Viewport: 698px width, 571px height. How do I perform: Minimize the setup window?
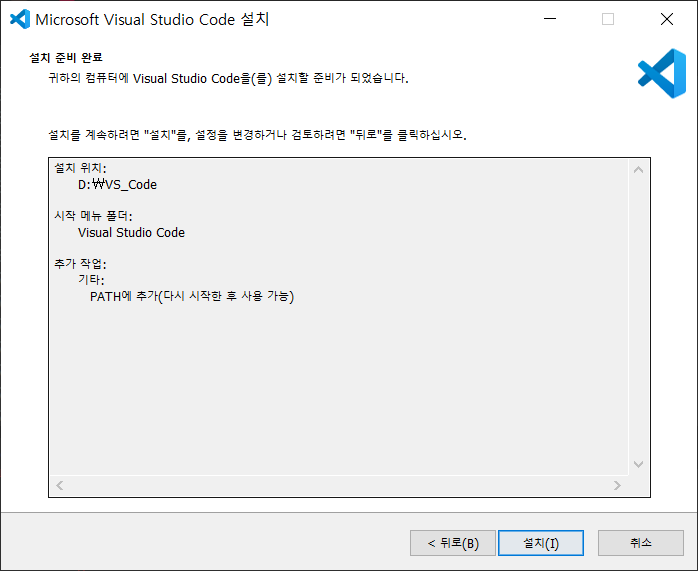coord(550,19)
